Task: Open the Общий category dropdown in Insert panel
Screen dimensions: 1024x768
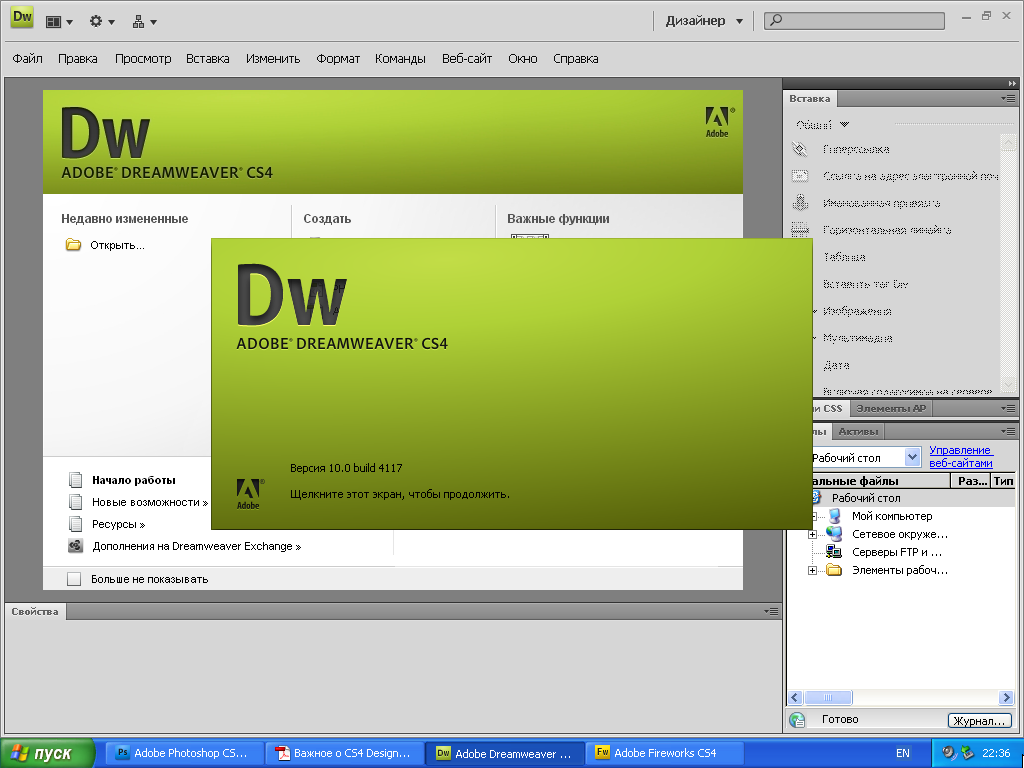Action: (823, 124)
